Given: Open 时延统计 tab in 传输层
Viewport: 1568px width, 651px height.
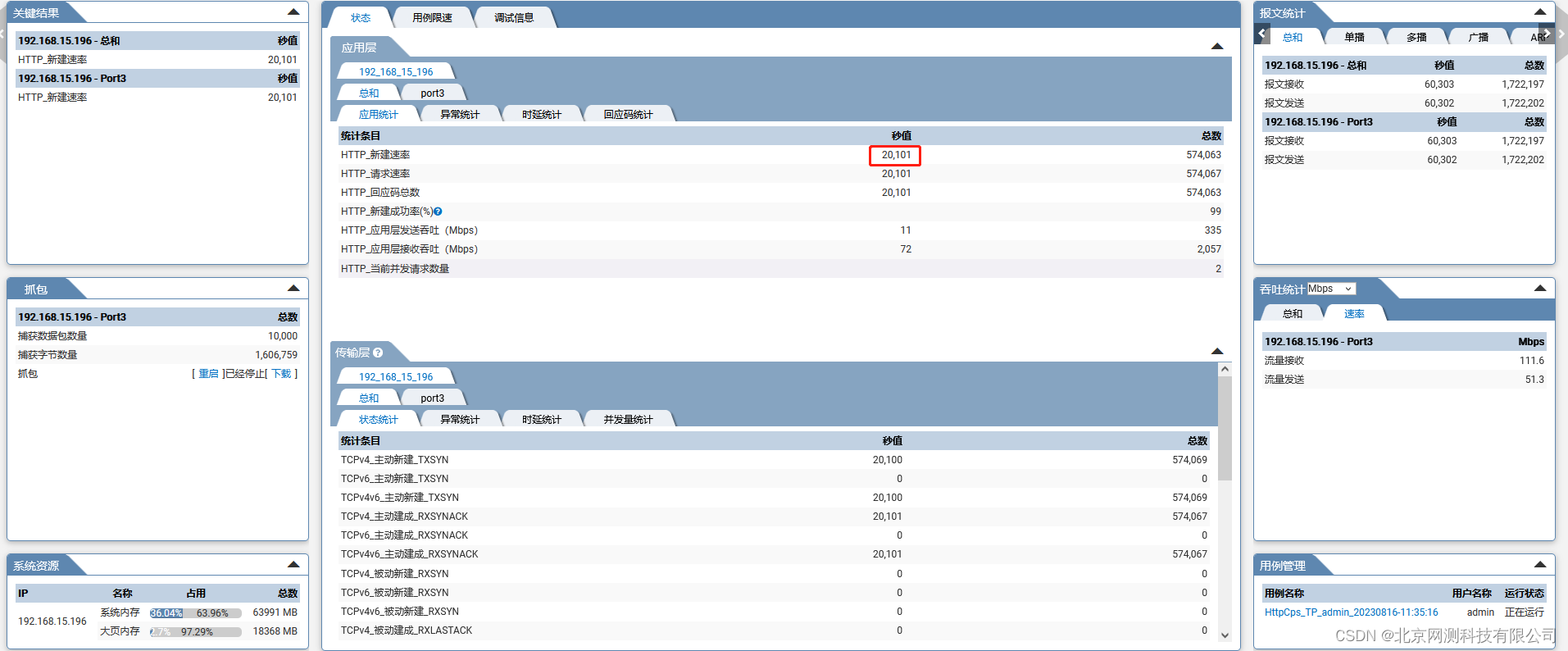Looking at the screenshot, I should pyautogui.click(x=542, y=420).
